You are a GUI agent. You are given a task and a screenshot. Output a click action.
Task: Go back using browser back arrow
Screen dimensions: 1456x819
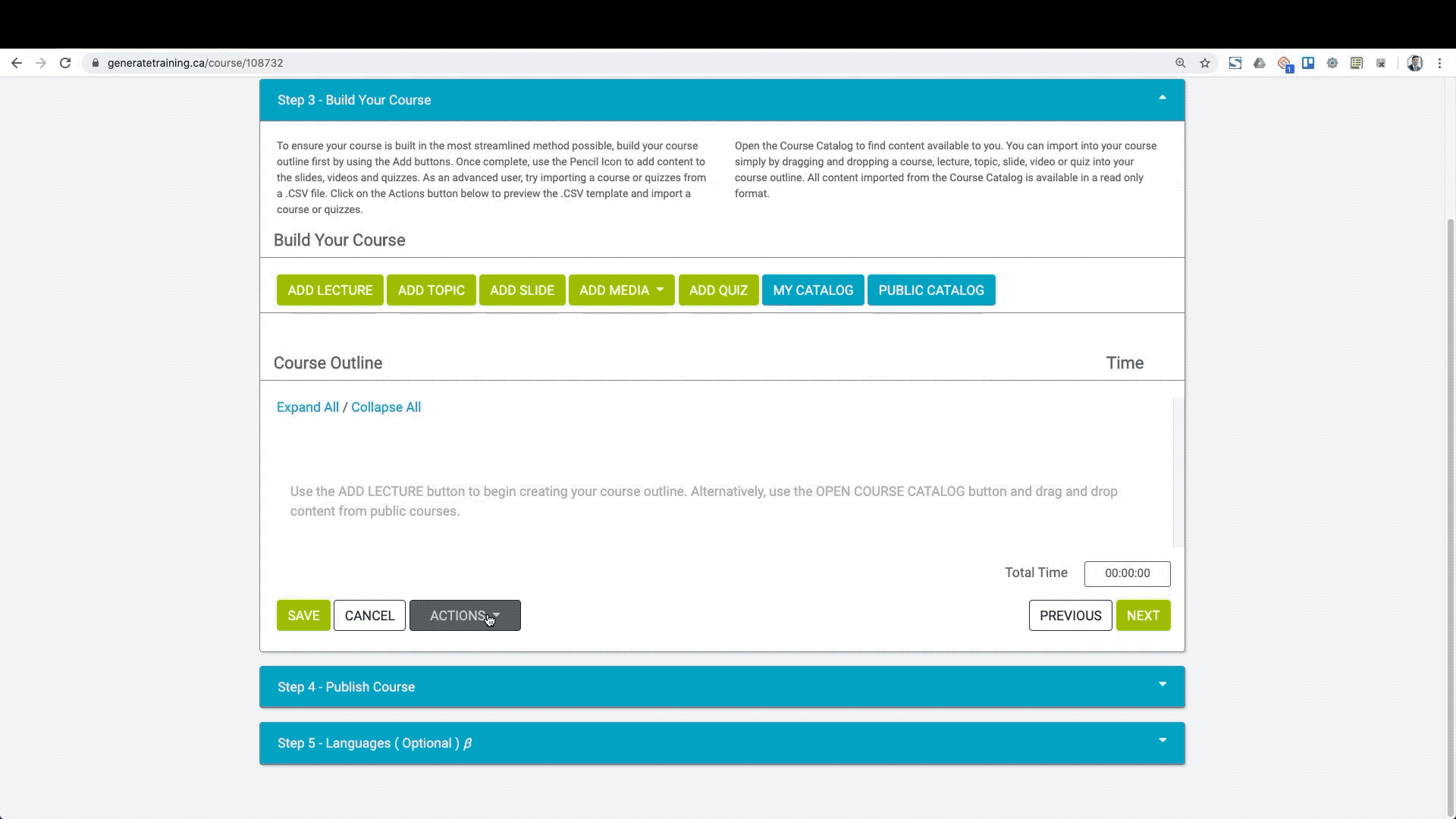click(17, 63)
